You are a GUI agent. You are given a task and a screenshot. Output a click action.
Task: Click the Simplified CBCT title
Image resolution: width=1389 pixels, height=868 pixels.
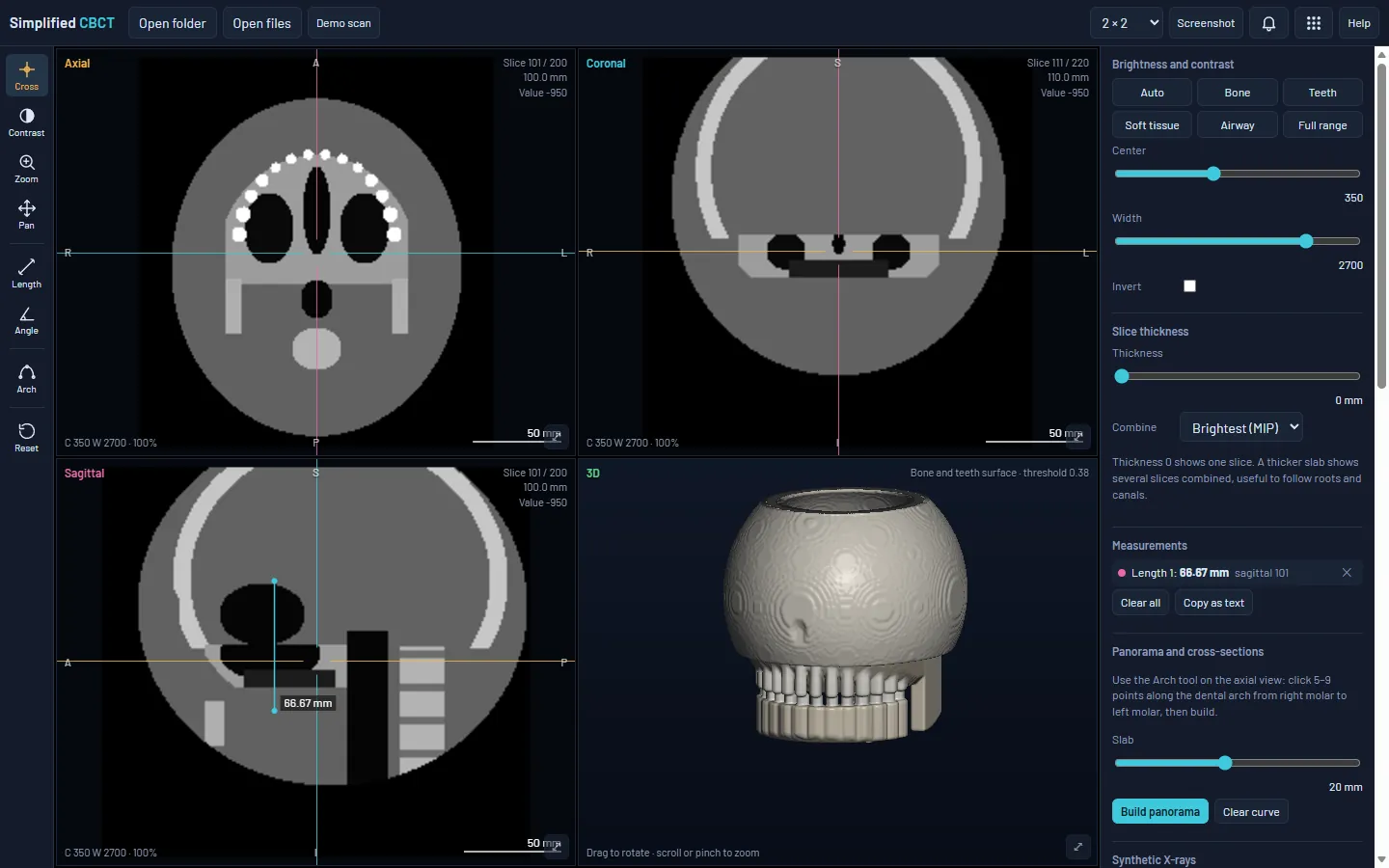point(62,23)
